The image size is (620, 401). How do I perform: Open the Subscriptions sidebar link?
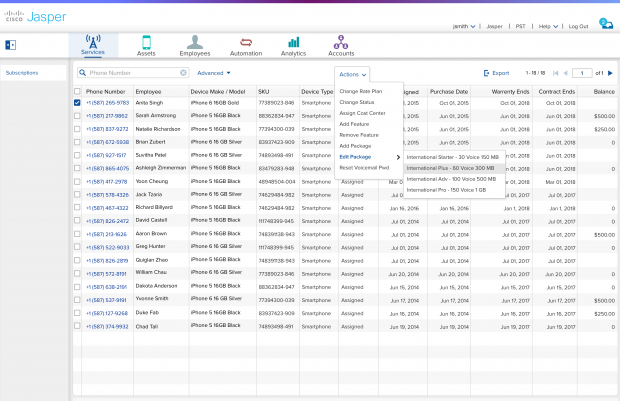coord(22,73)
